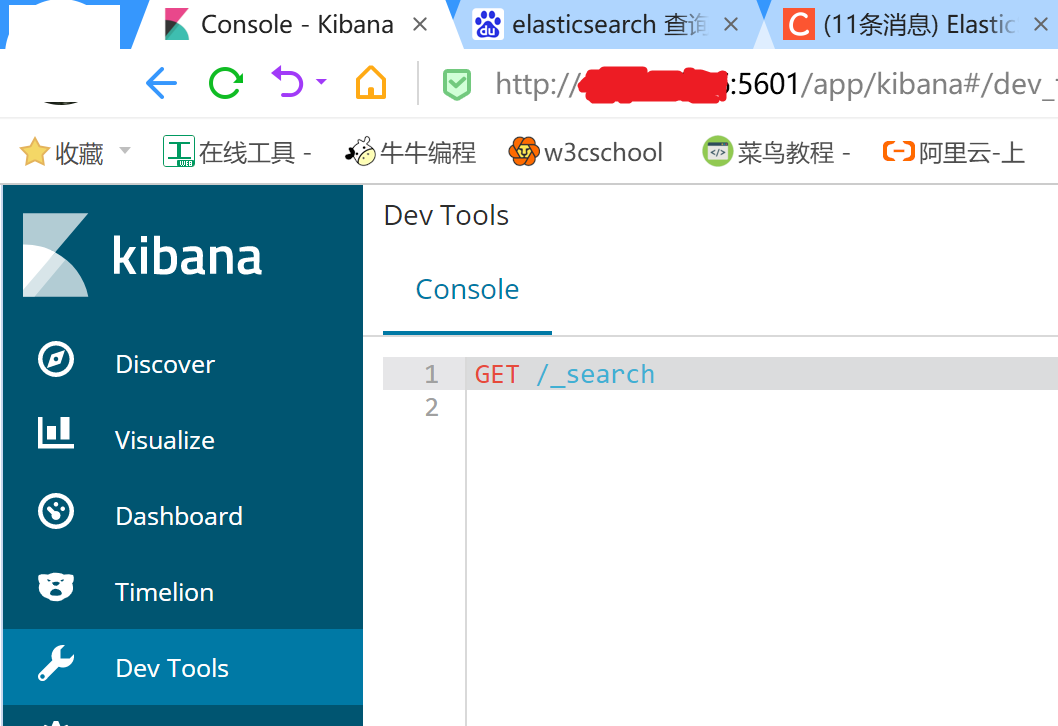Open the w3cschool bookmark
The height and width of the screenshot is (726, 1058).
pos(586,152)
